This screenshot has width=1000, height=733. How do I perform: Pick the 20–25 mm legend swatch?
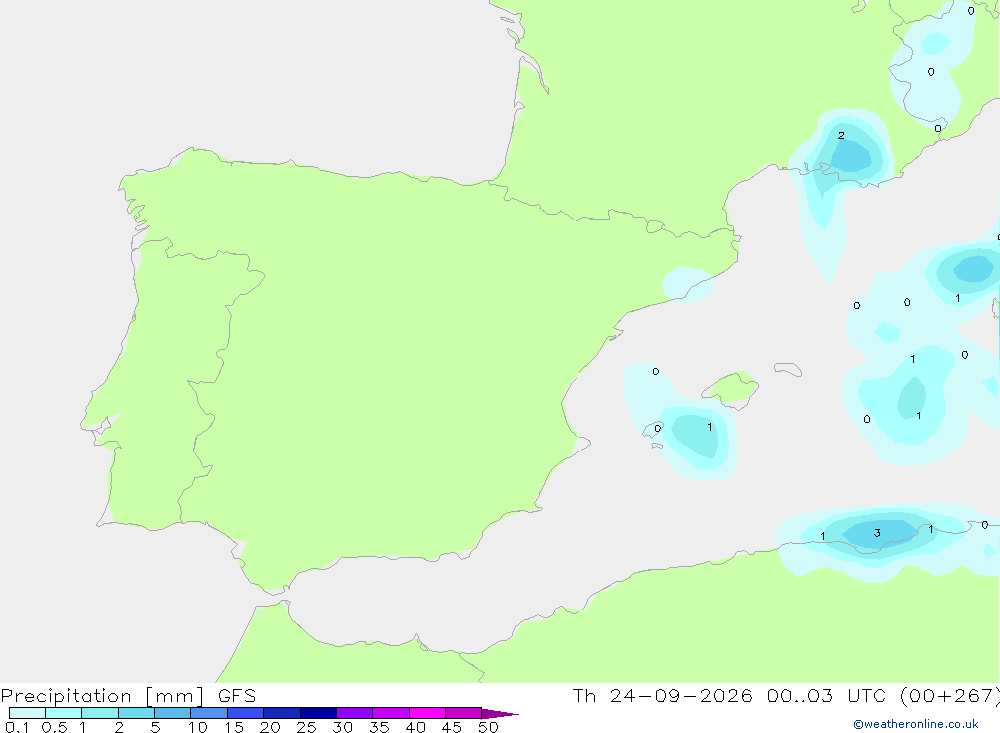(282, 713)
